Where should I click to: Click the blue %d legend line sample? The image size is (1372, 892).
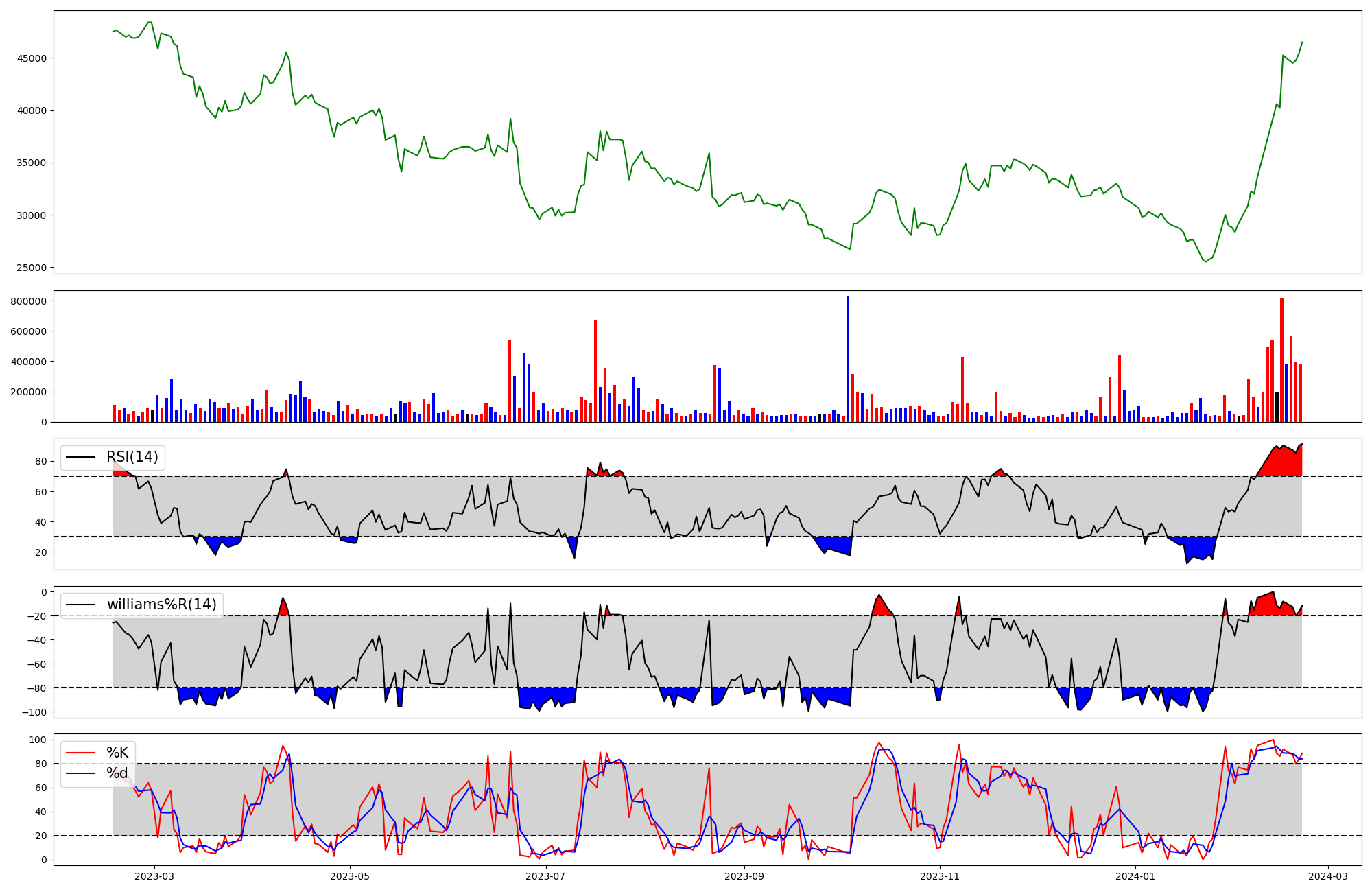click(x=80, y=774)
